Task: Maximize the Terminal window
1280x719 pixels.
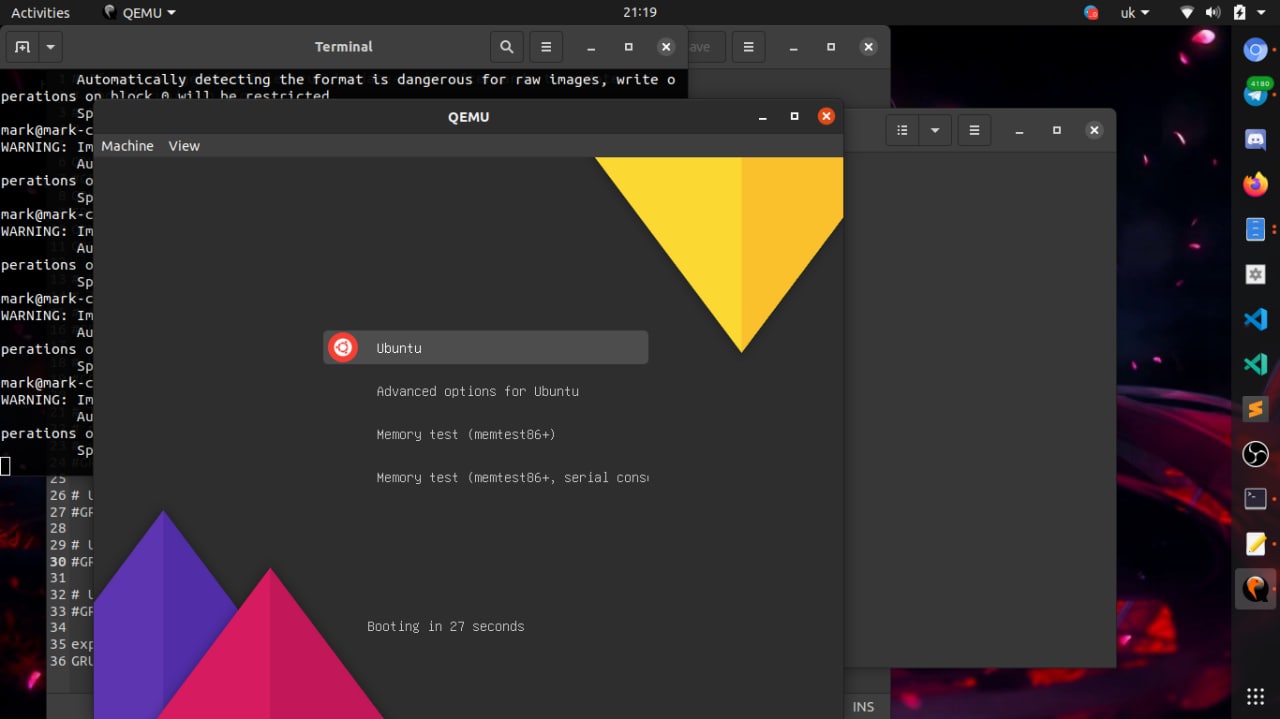Action: click(x=628, y=47)
